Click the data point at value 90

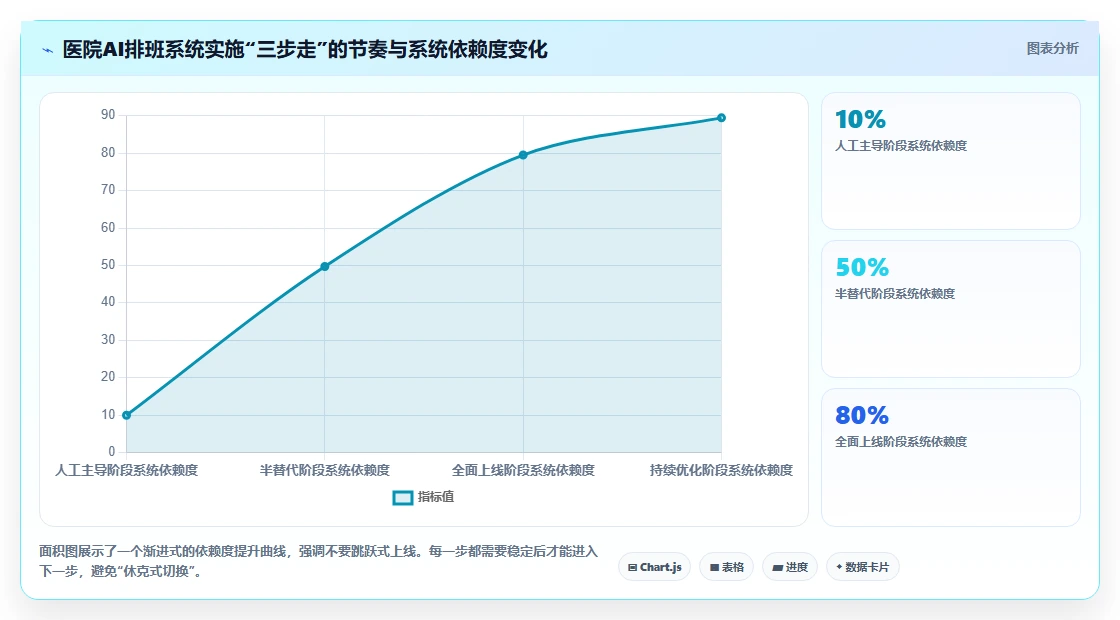[x=721, y=118]
